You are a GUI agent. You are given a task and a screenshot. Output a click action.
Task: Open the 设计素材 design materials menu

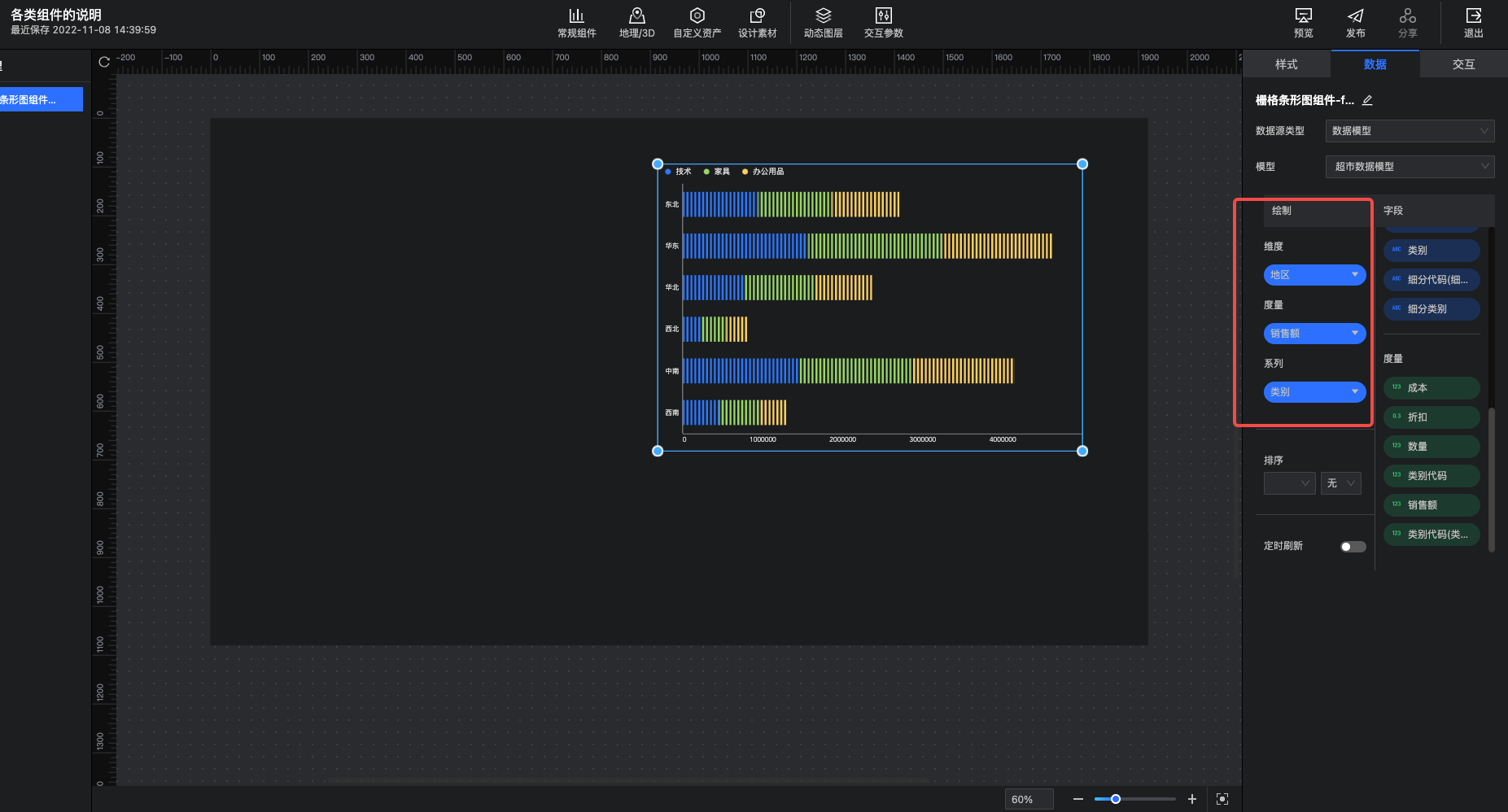click(757, 23)
